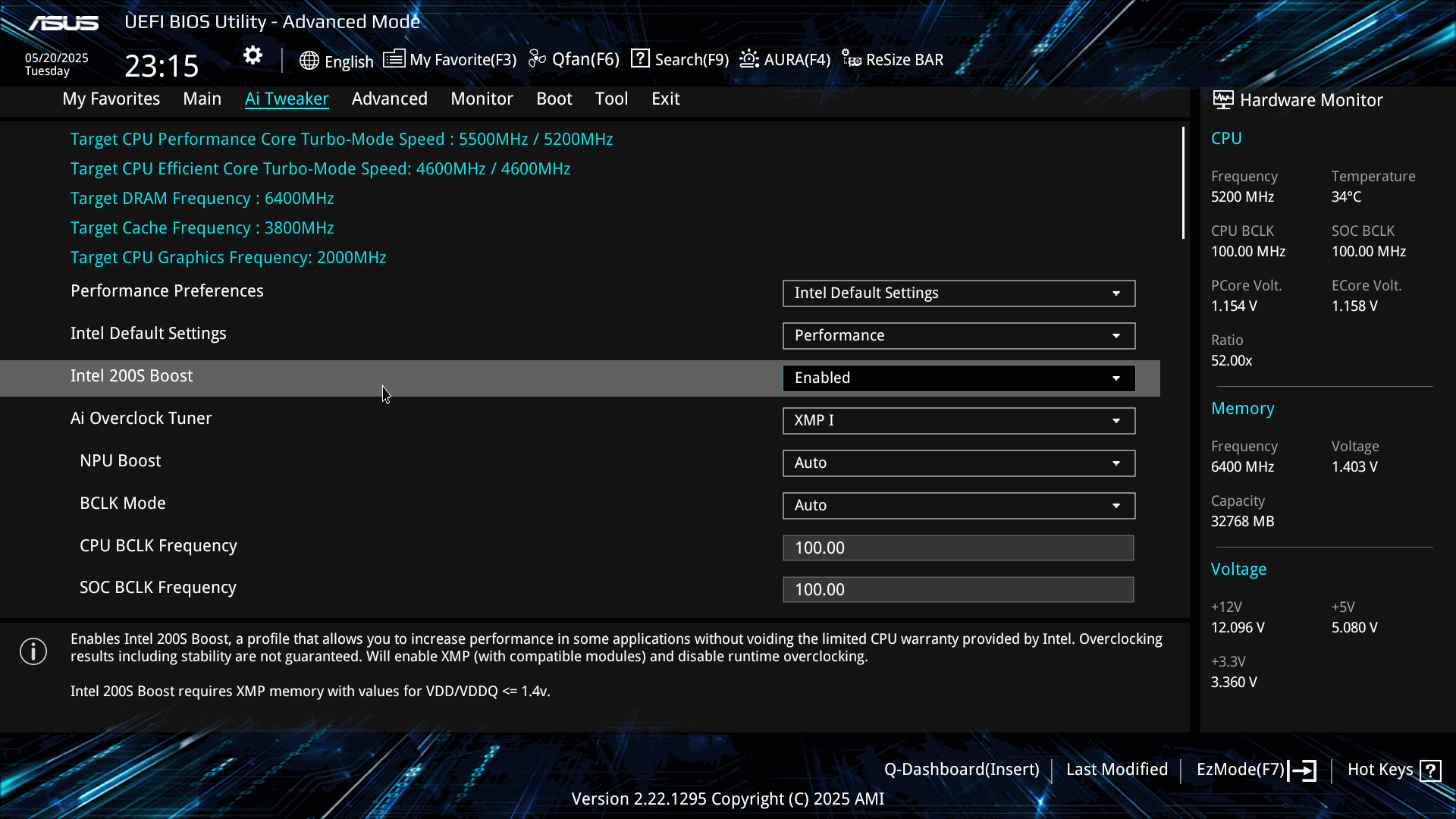Click English language selector
The height and width of the screenshot is (819, 1456).
point(349,61)
